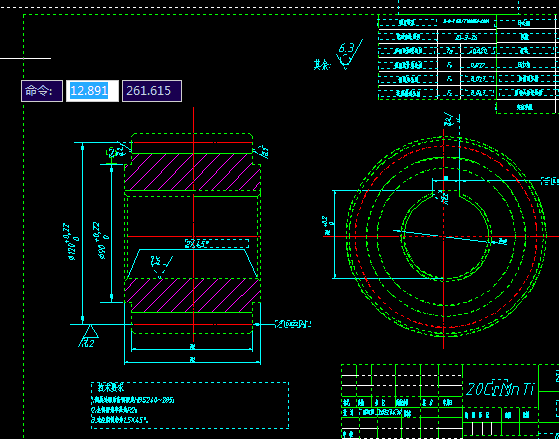Click the 命令: command prompt label

tap(42, 91)
